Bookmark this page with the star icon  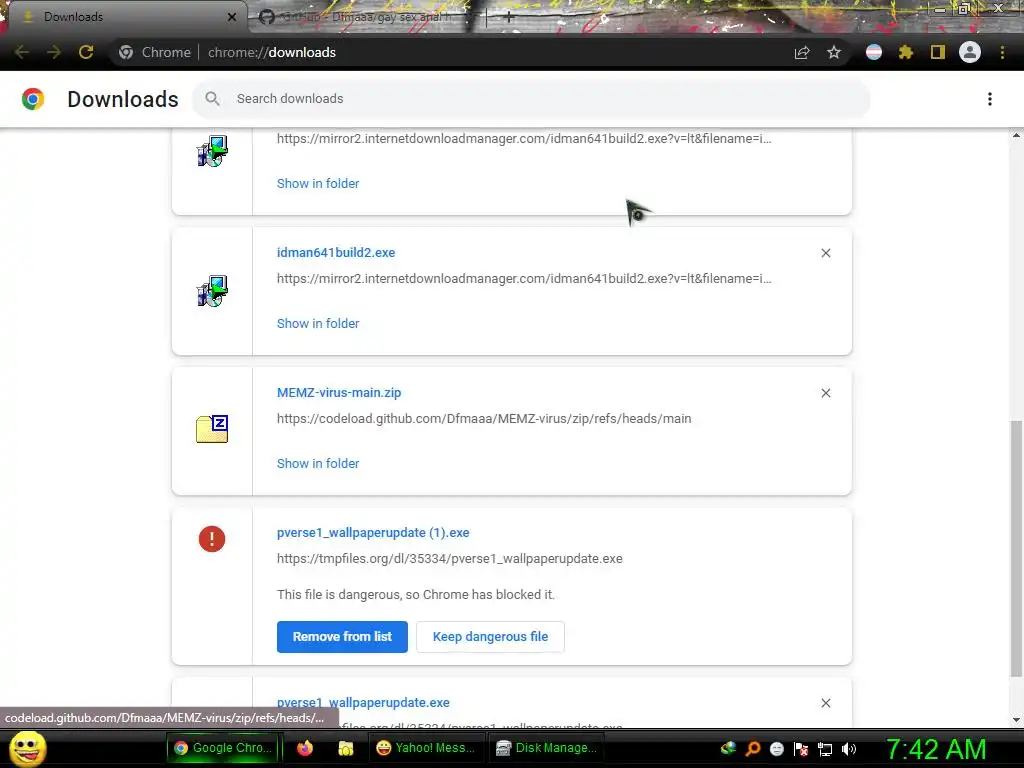coord(834,52)
